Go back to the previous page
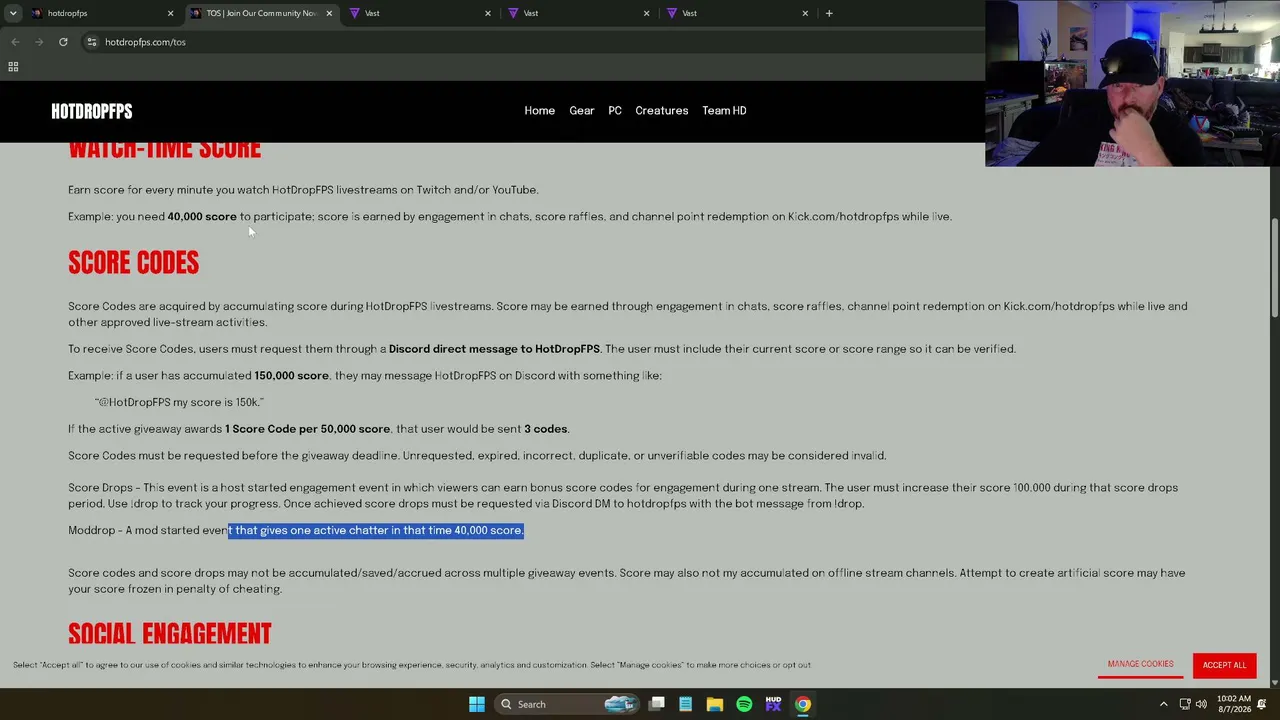 point(15,42)
